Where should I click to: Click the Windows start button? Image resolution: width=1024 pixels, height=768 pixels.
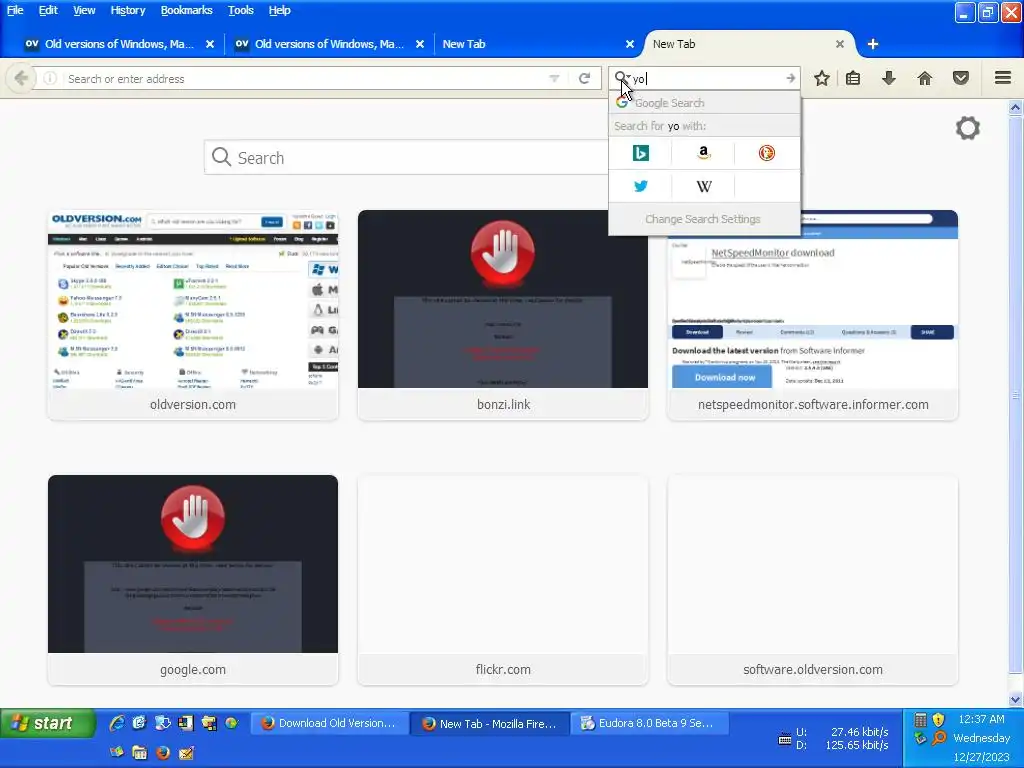[48, 723]
